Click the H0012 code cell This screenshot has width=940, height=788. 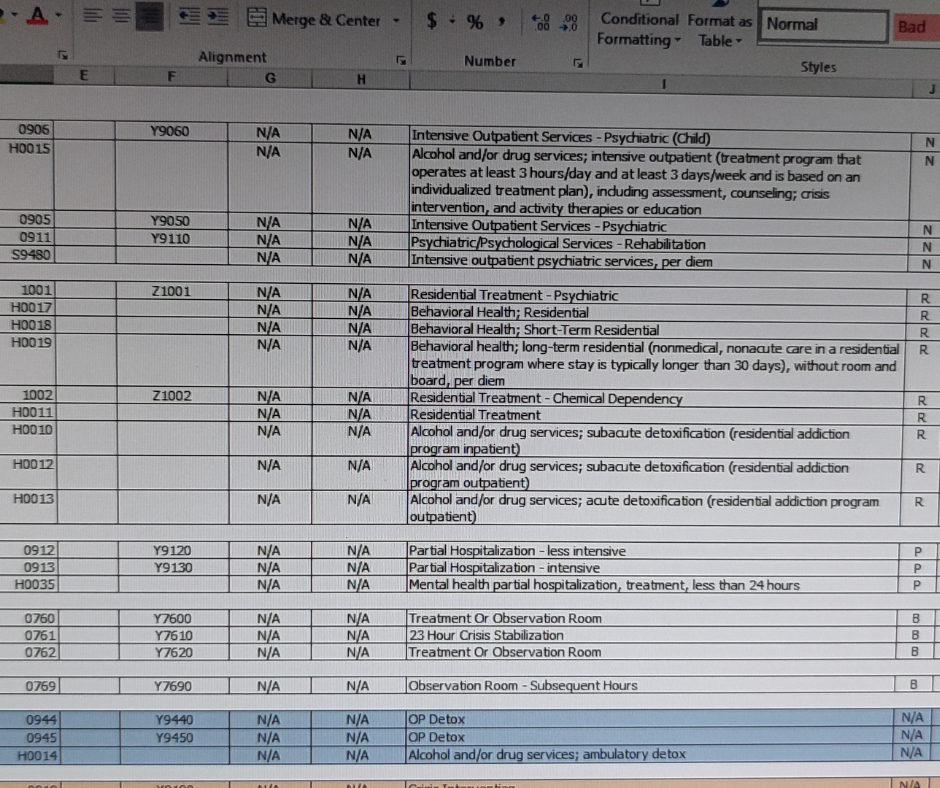[x=28, y=472]
